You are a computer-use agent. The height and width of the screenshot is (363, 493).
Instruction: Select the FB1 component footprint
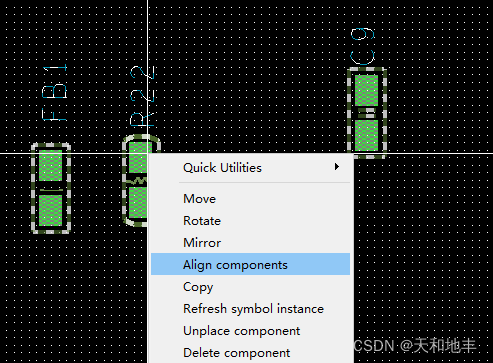click(51, 188)
